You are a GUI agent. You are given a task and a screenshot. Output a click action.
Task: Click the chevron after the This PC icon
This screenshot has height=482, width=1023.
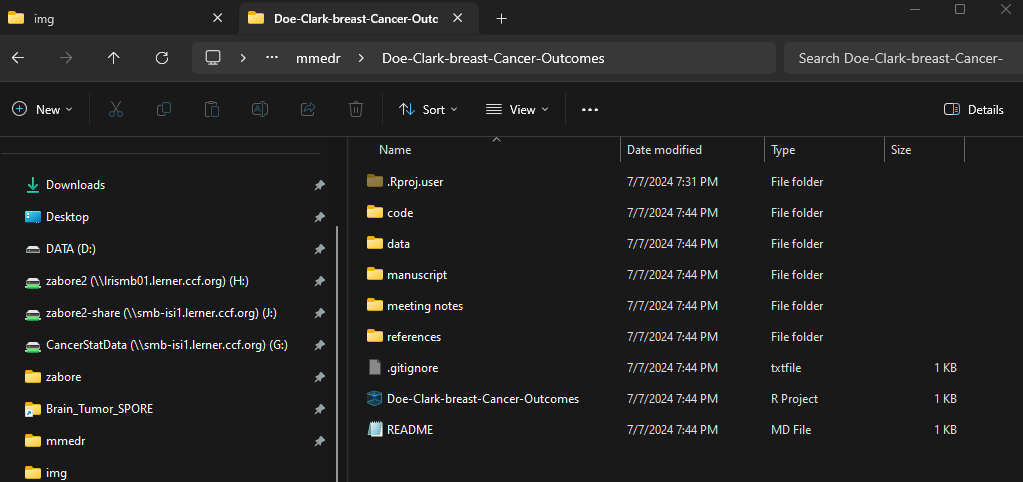(x=243, y=58)
